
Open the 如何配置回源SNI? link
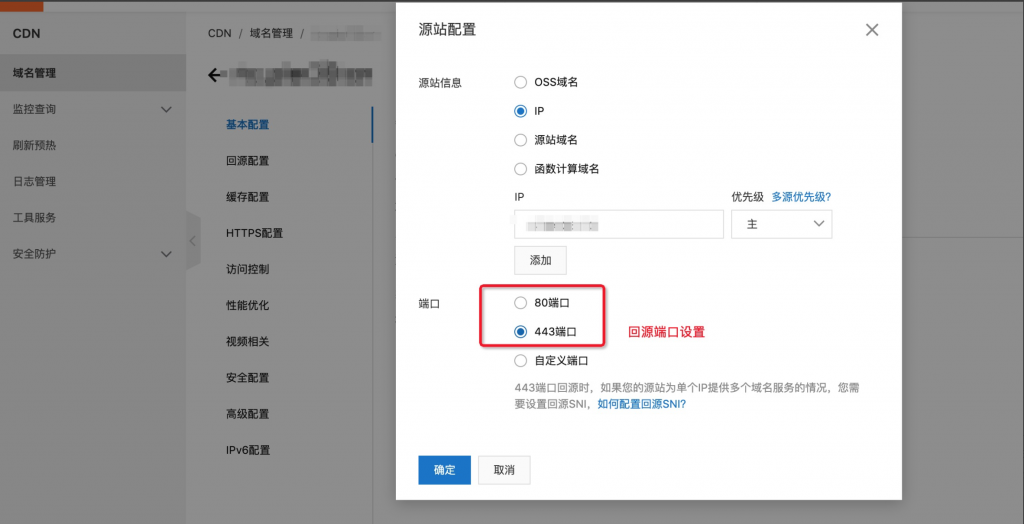click(x=642, y=404)
